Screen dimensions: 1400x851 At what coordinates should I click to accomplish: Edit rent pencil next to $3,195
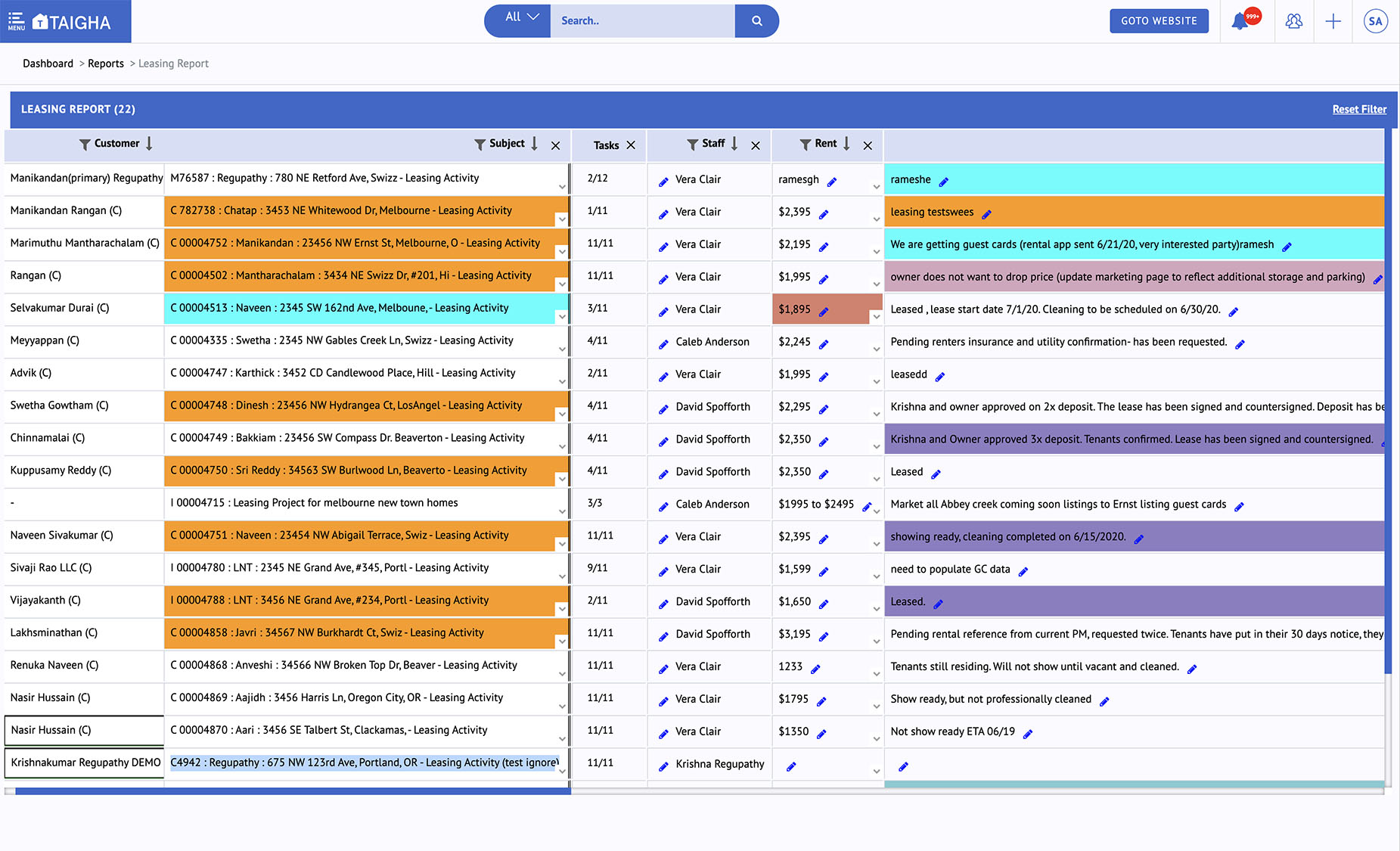click(x=824, y=636)
